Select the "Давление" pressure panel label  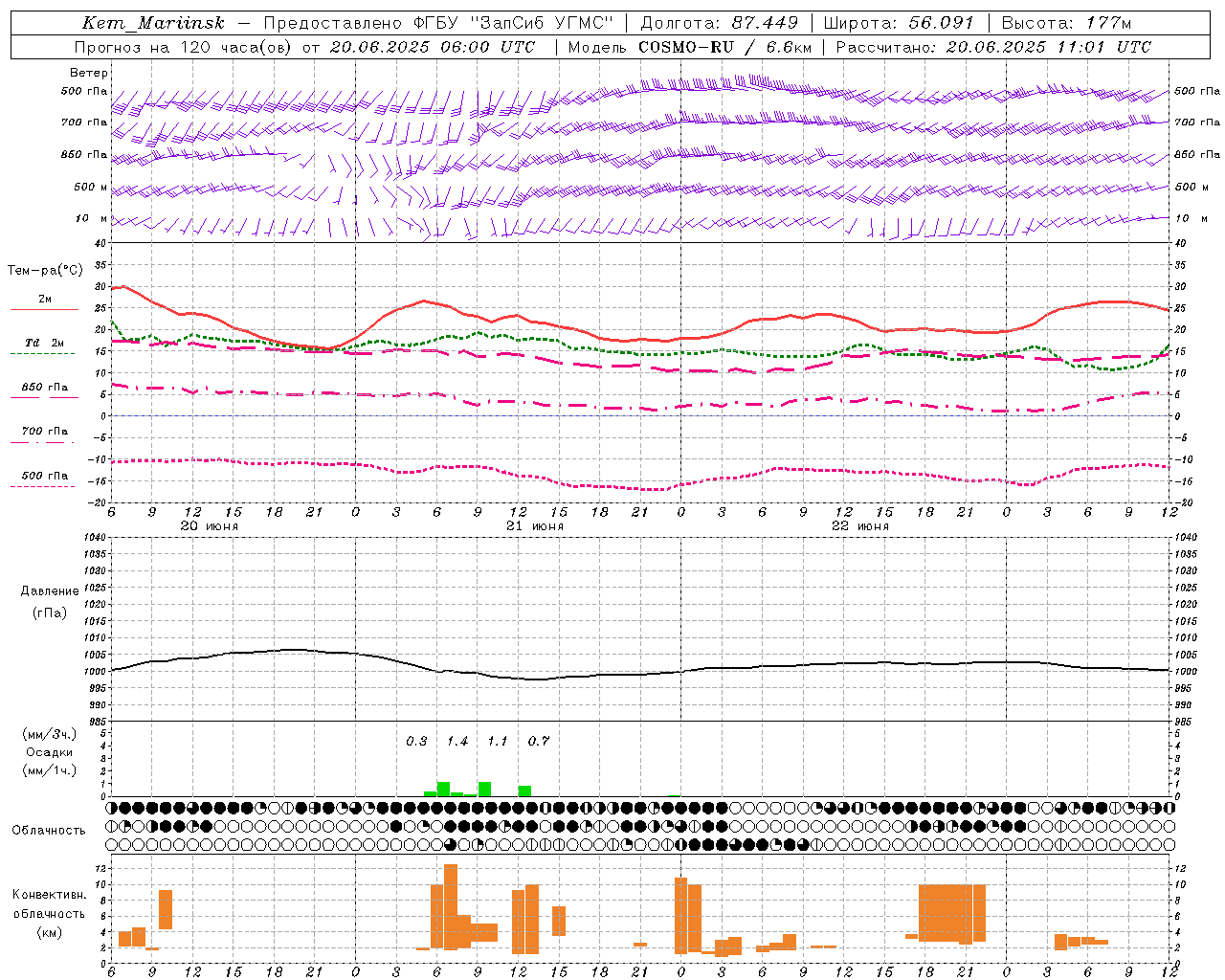50,591
